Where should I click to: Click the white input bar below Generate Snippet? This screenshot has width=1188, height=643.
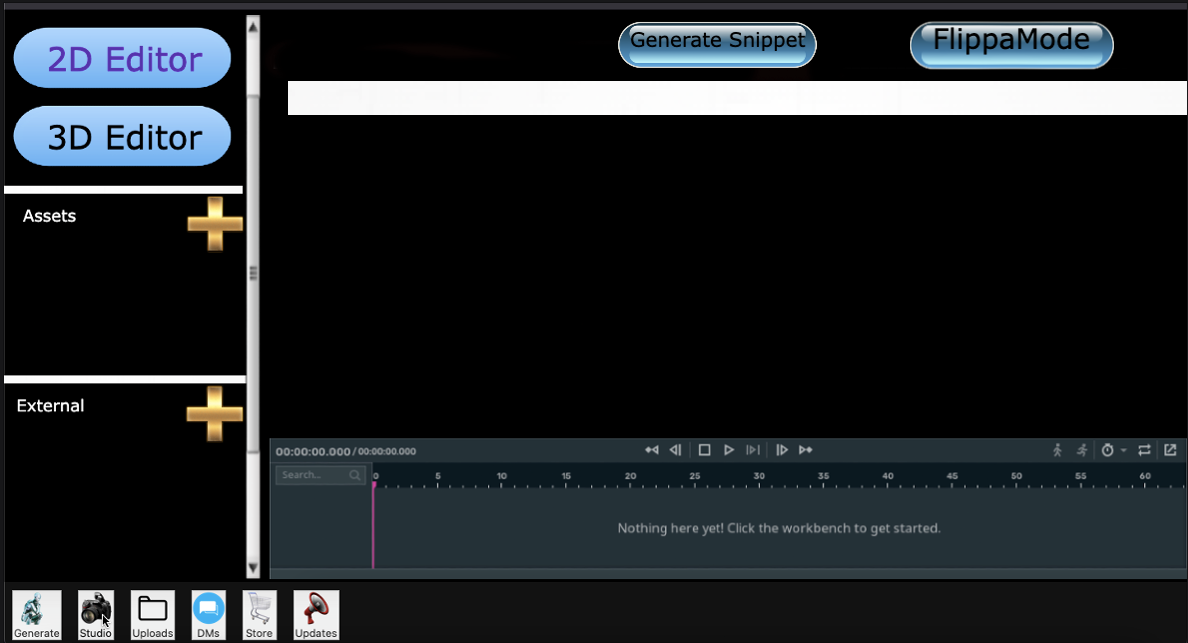tap(737, 98)
